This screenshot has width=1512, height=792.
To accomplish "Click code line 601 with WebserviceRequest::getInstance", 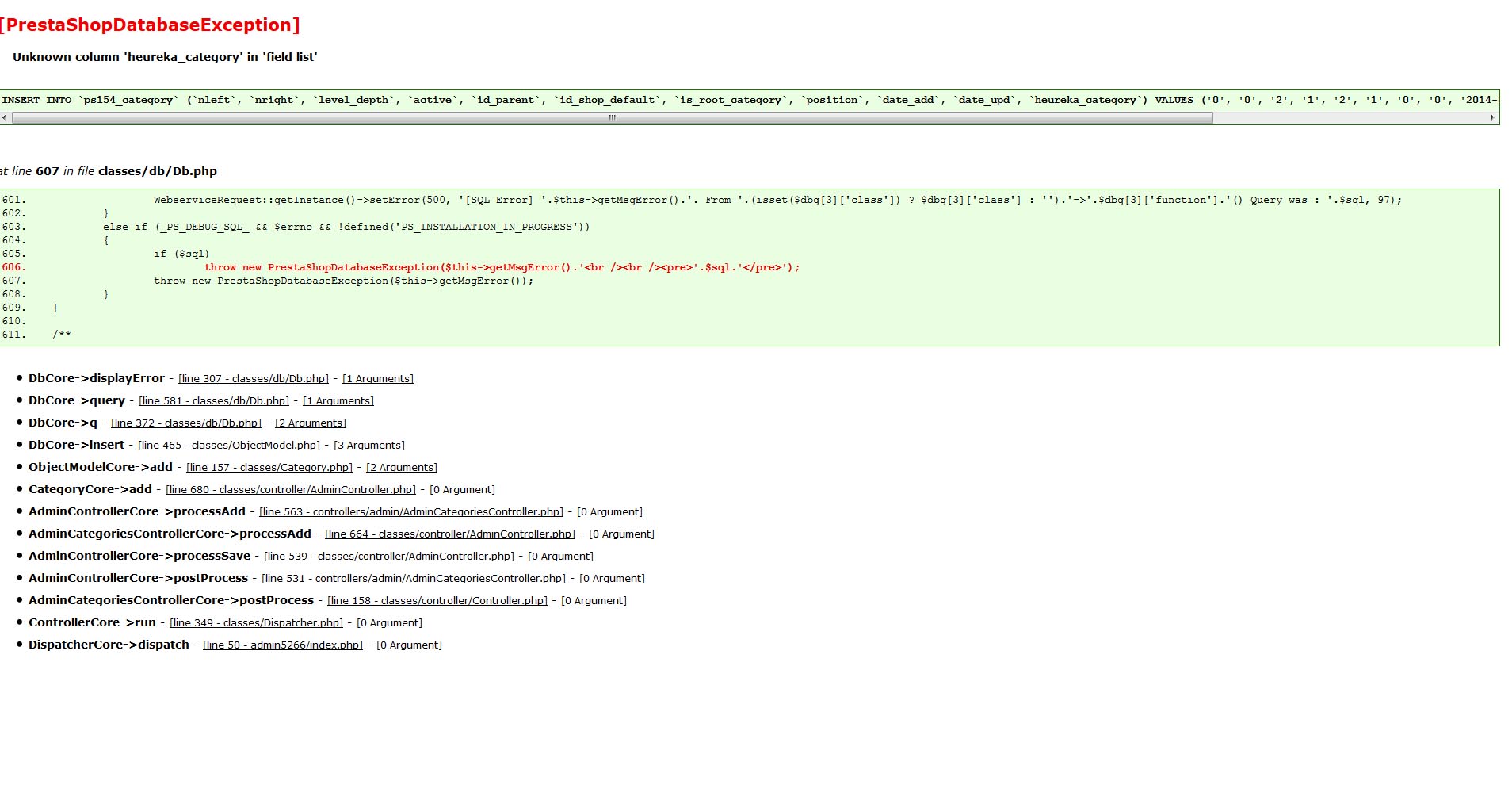I will point(777,201).
